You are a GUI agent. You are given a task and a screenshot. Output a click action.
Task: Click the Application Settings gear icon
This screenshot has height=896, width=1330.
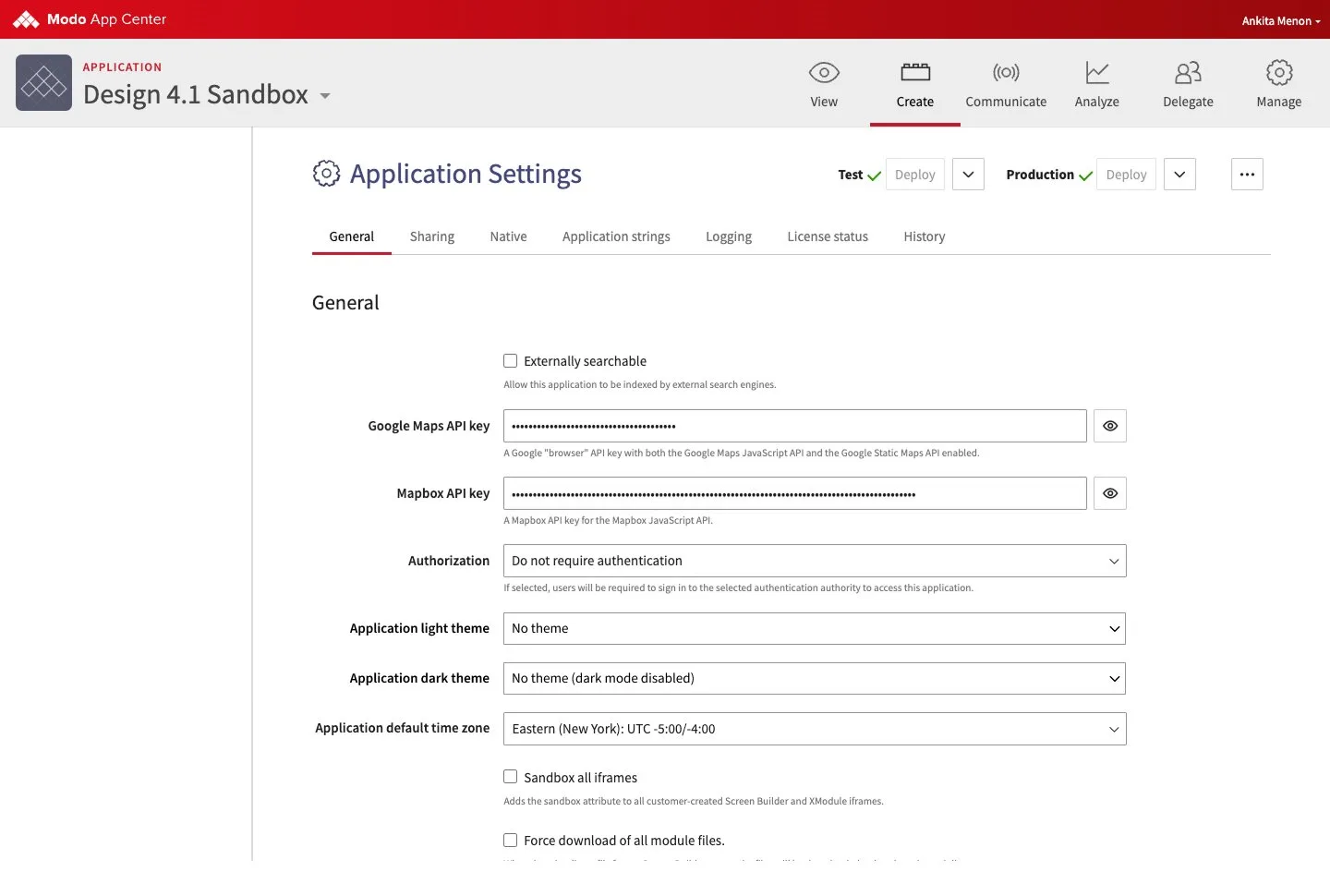(x=326, y=174)
